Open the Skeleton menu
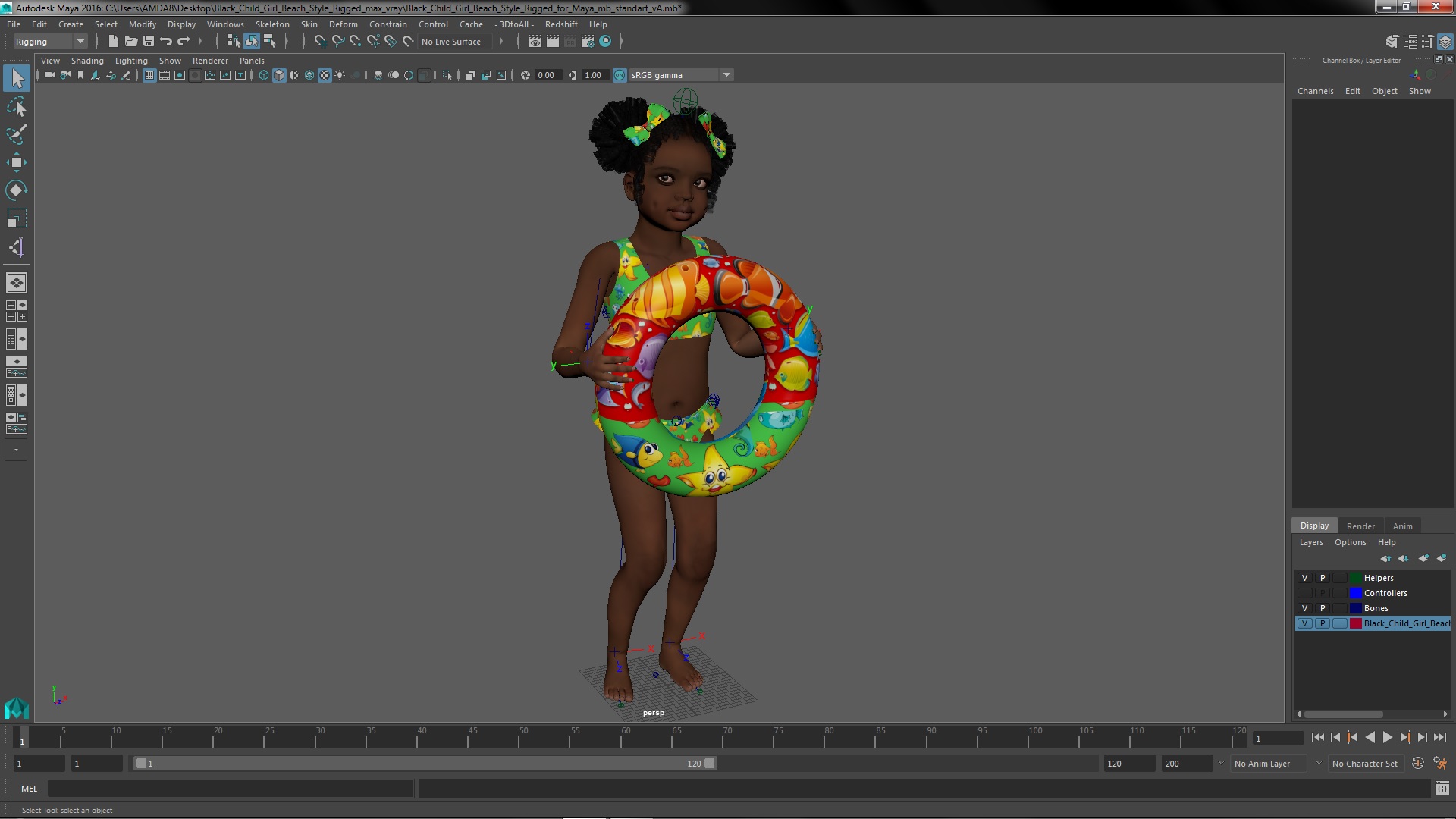The image size is (1456, 819). [x=273, y=24]
